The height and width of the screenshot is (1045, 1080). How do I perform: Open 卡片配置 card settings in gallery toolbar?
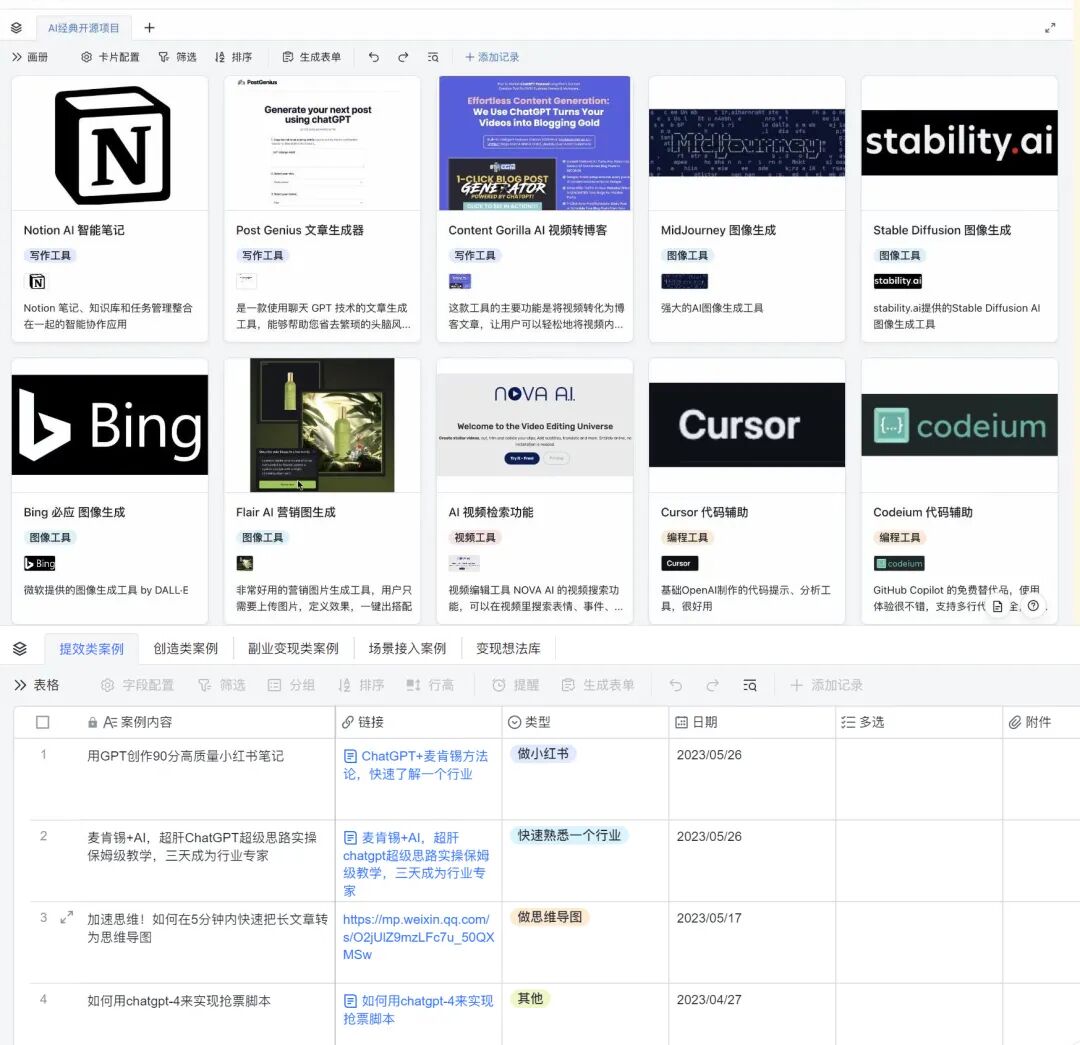coord(110,57)
